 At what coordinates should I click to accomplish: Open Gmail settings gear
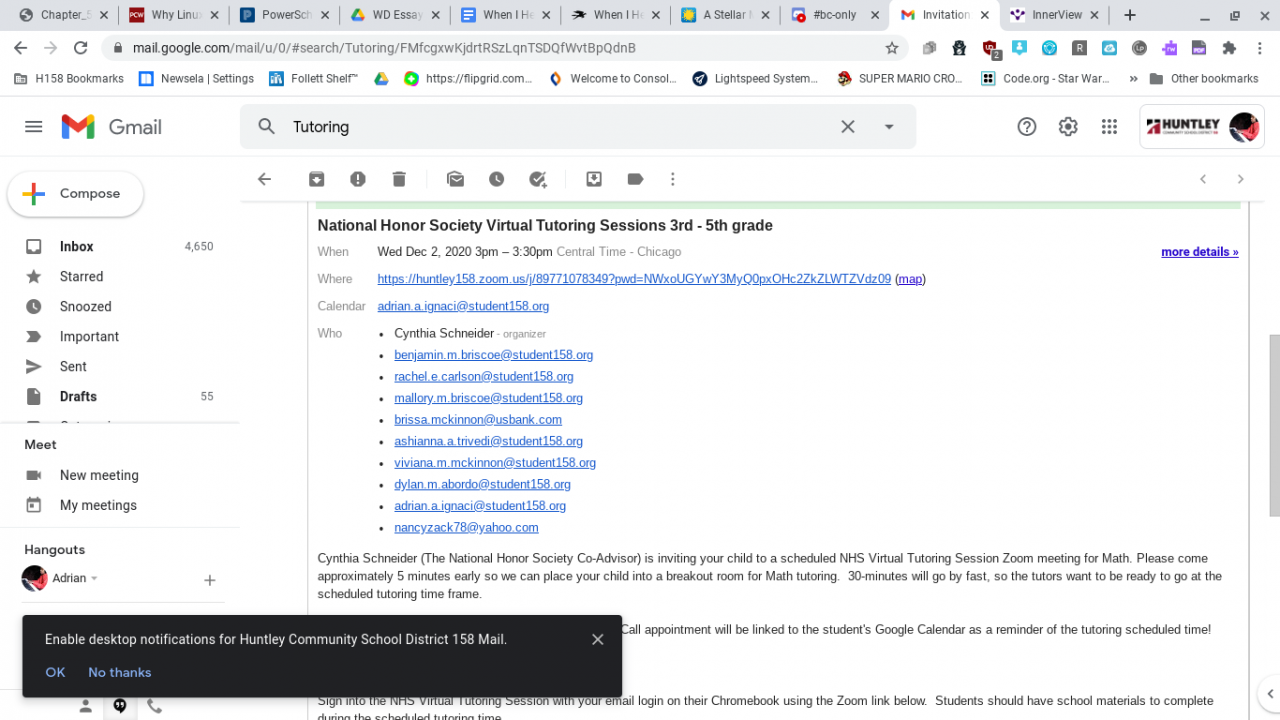1068,127
